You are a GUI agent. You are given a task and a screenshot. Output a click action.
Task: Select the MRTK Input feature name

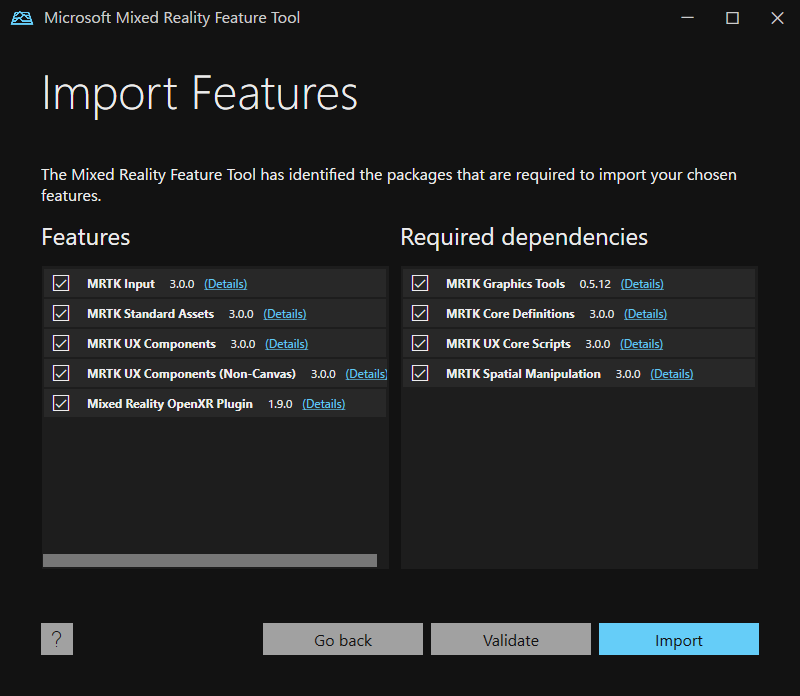[121, 284]
